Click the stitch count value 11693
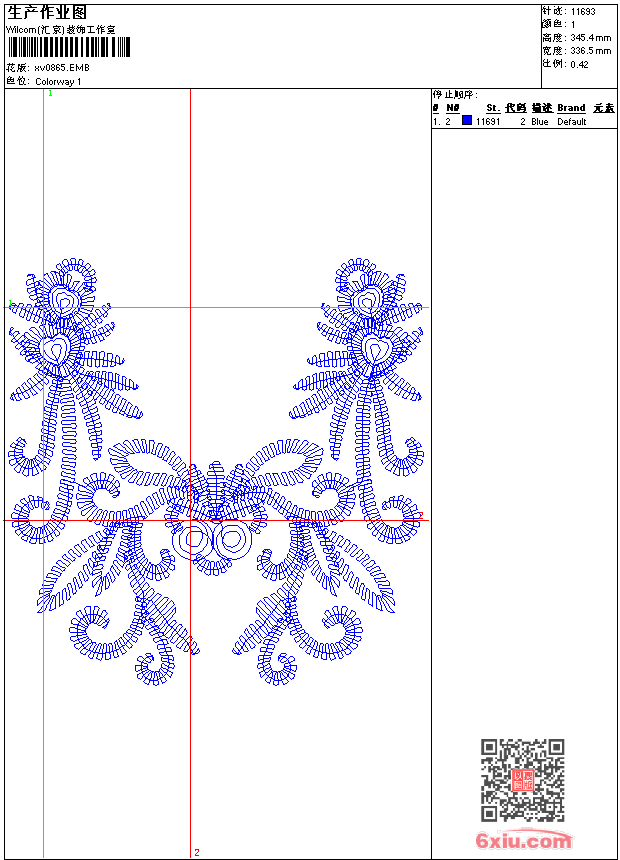Viewport: 620px width, 860px height. click(583, 11)
